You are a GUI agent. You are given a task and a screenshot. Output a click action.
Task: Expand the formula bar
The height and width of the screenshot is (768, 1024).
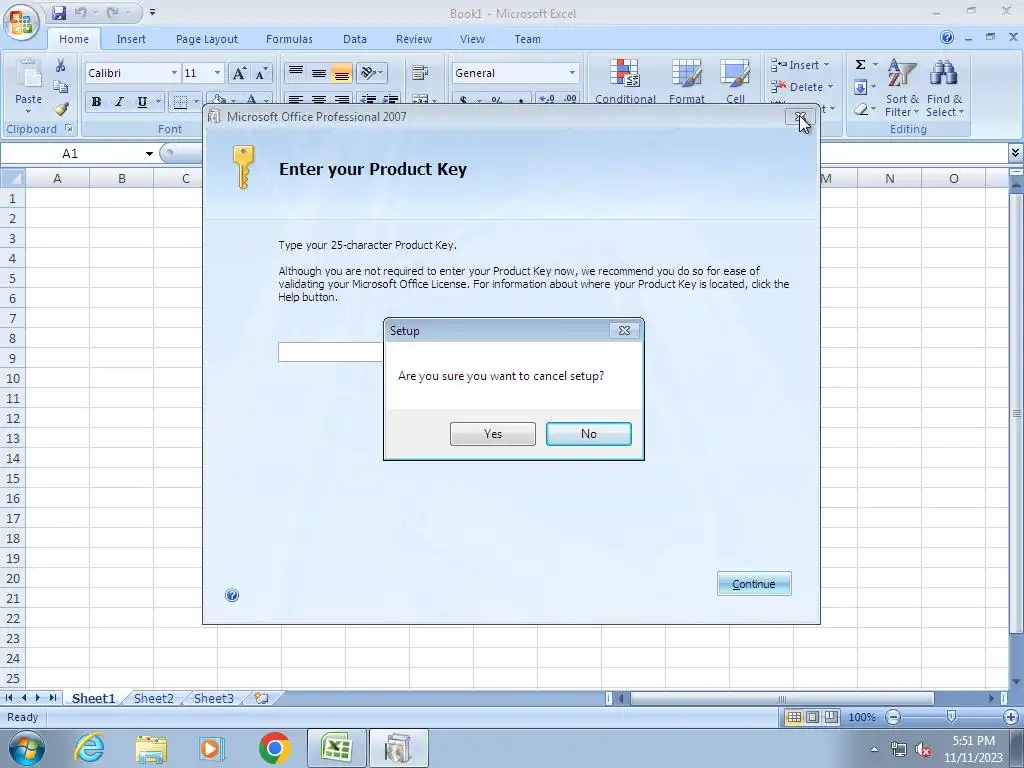click(1015, 153)
